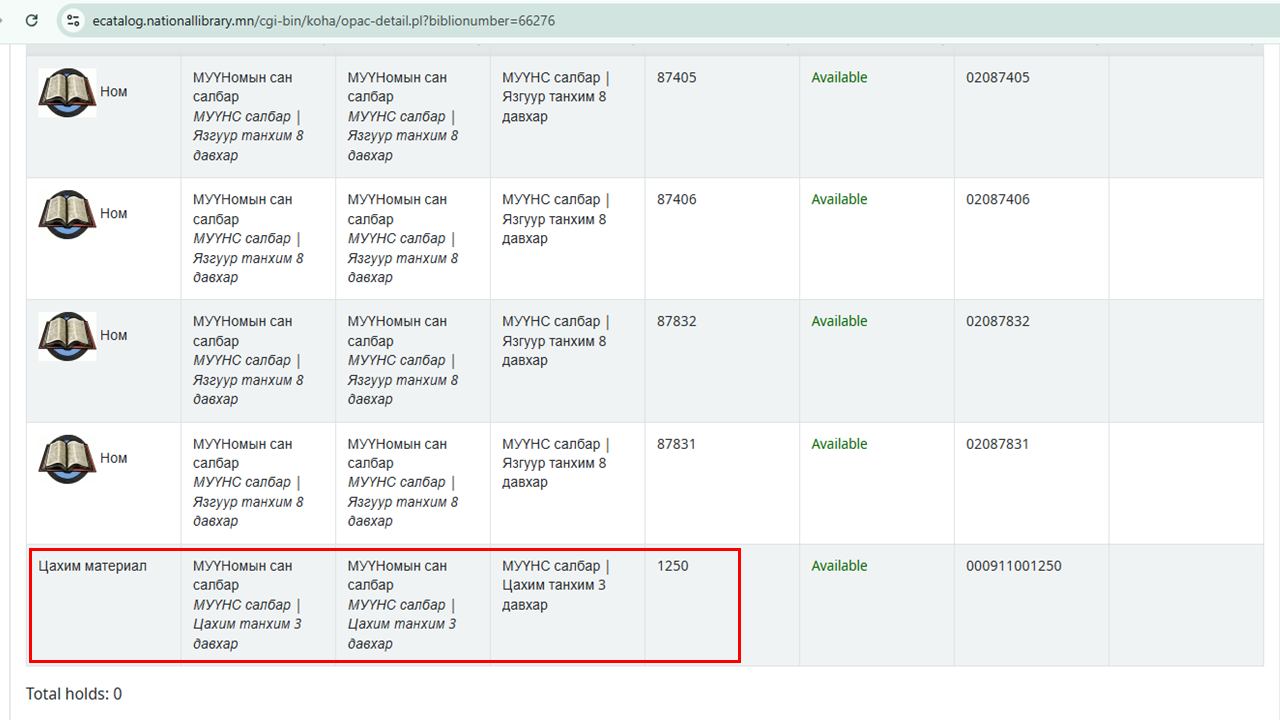Click barcode 02087406
Image resolution: width=1280 pixels, height=720 pixels.
(x=997, y=200)
